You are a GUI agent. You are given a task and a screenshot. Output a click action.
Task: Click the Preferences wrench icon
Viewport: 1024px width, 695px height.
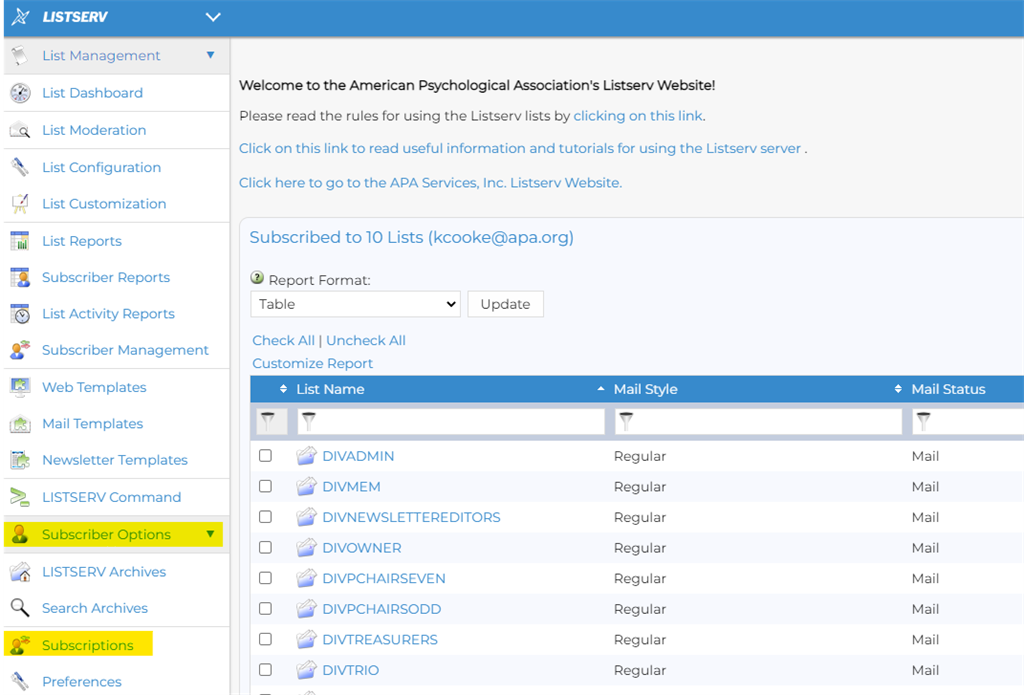[20, 681]
